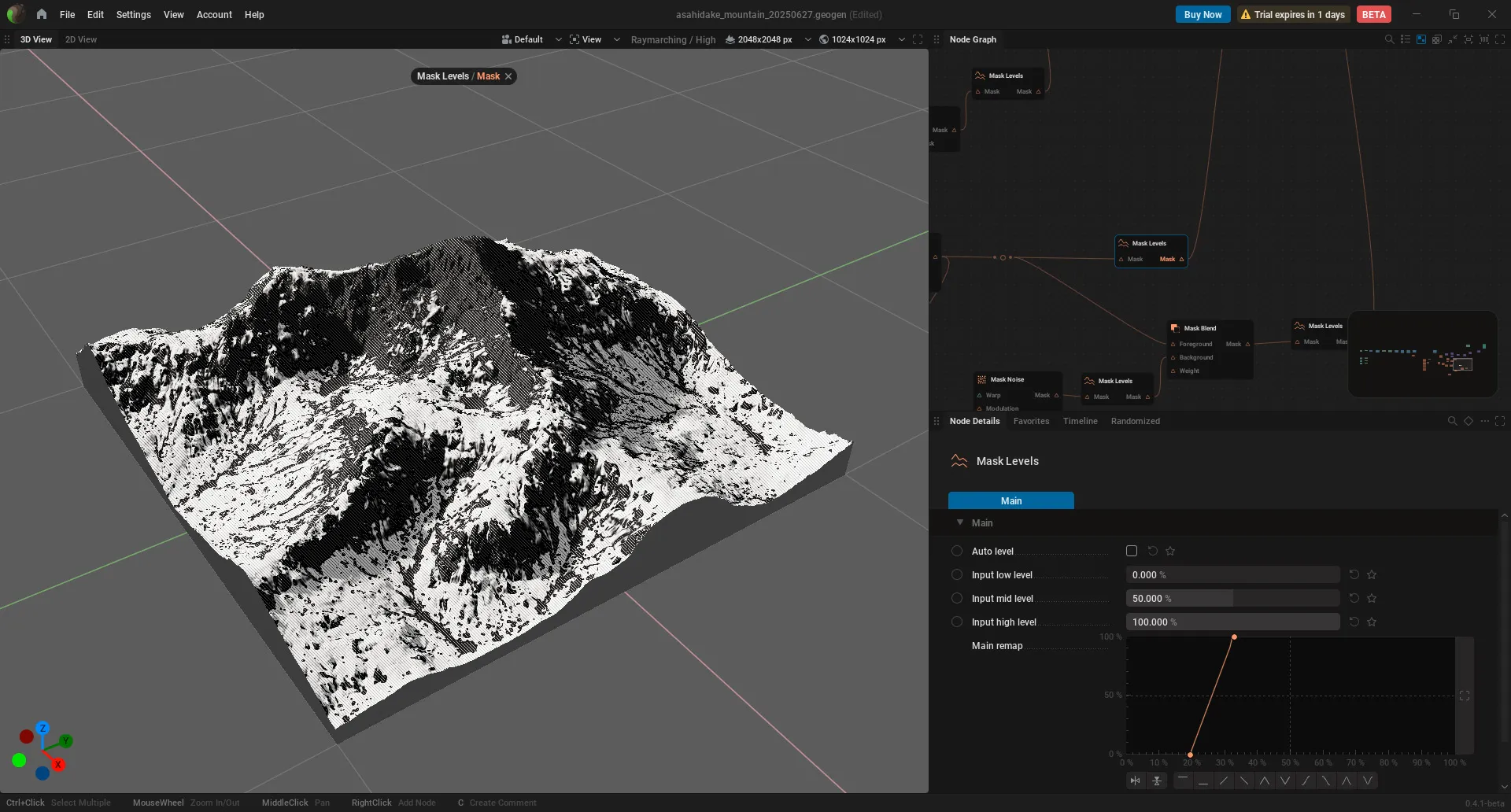Click the Buy Now button
This screenshot has height=812, width=1511.
(1203, 14)
